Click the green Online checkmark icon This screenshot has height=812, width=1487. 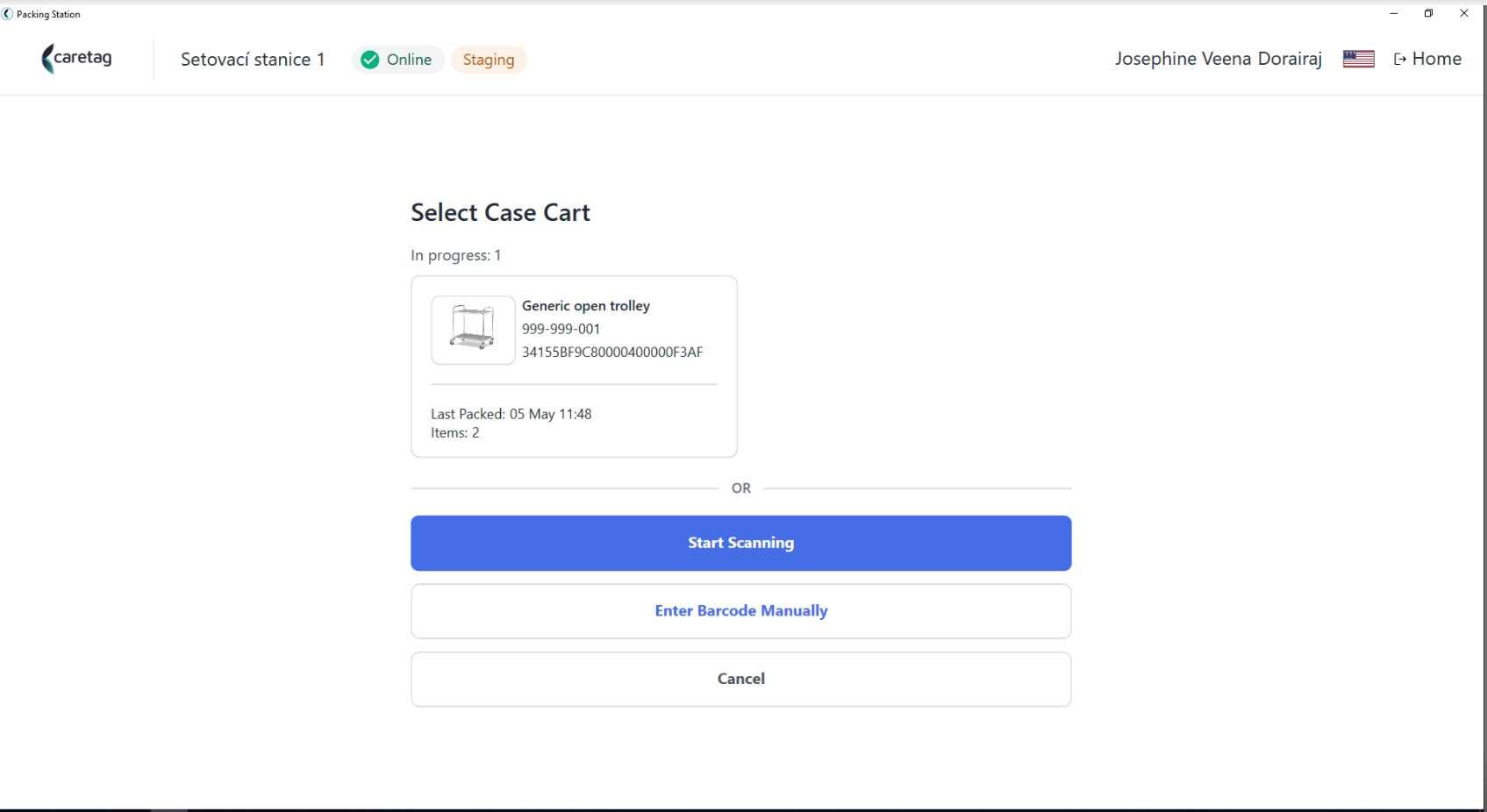(x=370, y=60)
